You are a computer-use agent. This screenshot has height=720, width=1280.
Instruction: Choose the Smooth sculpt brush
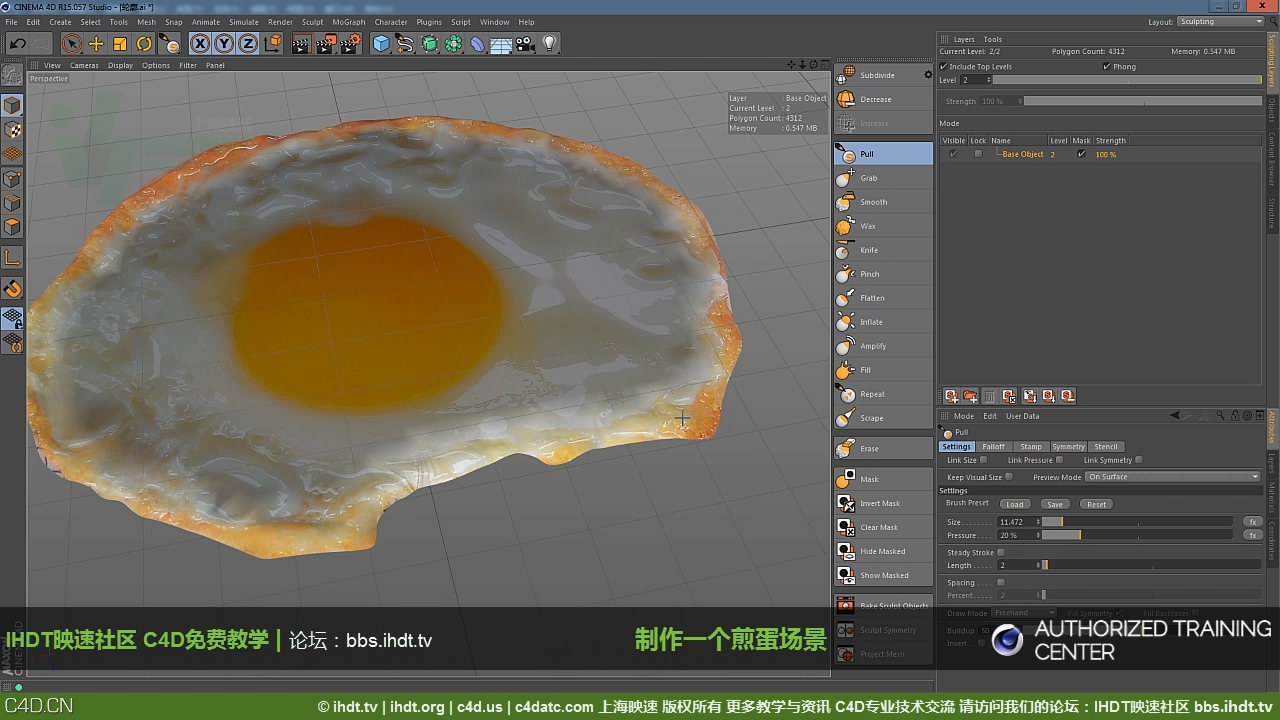(x=884, y=202)
